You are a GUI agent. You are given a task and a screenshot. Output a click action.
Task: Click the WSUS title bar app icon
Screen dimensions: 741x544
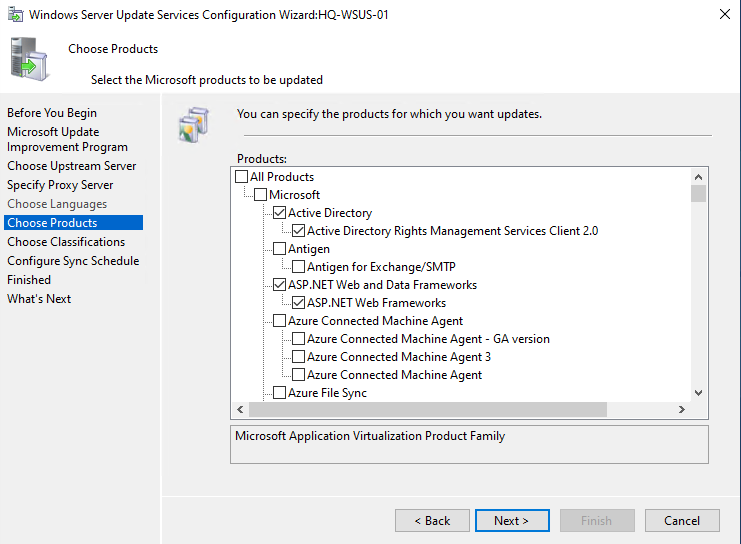[x=13, y=14]
